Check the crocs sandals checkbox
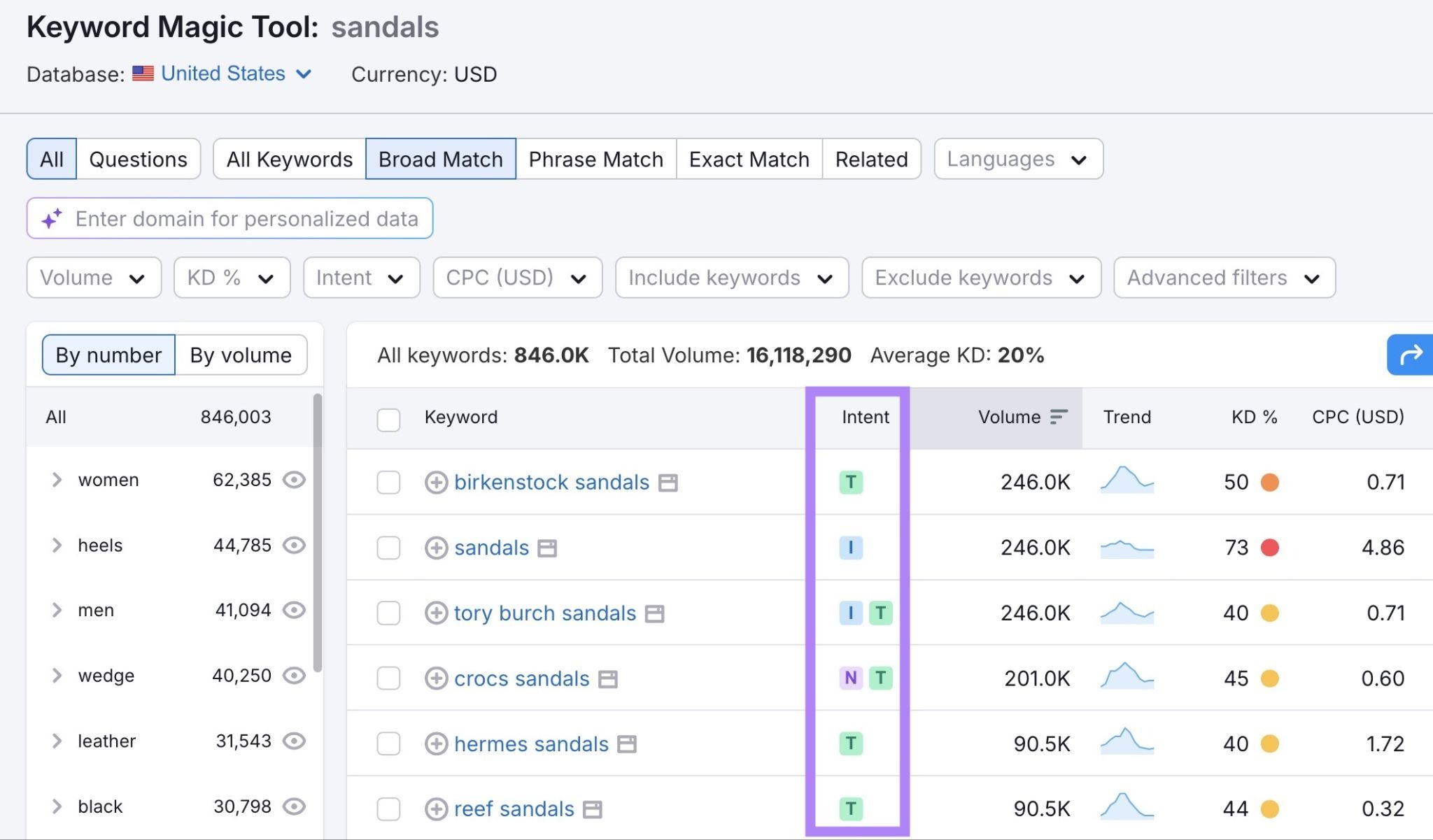The height and width of the screenshot is (840, 1433). [388, 678]
